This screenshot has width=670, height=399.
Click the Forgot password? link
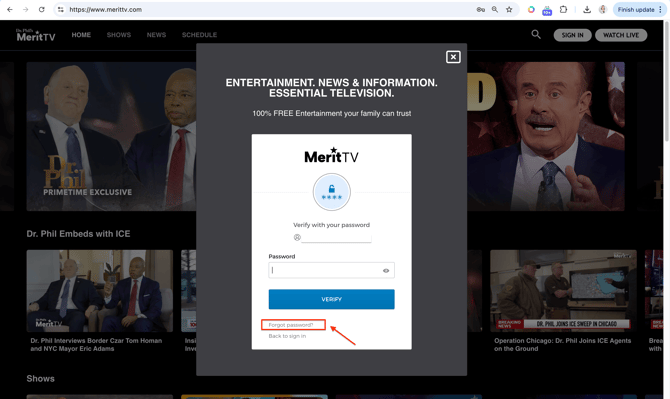point(291,325)
